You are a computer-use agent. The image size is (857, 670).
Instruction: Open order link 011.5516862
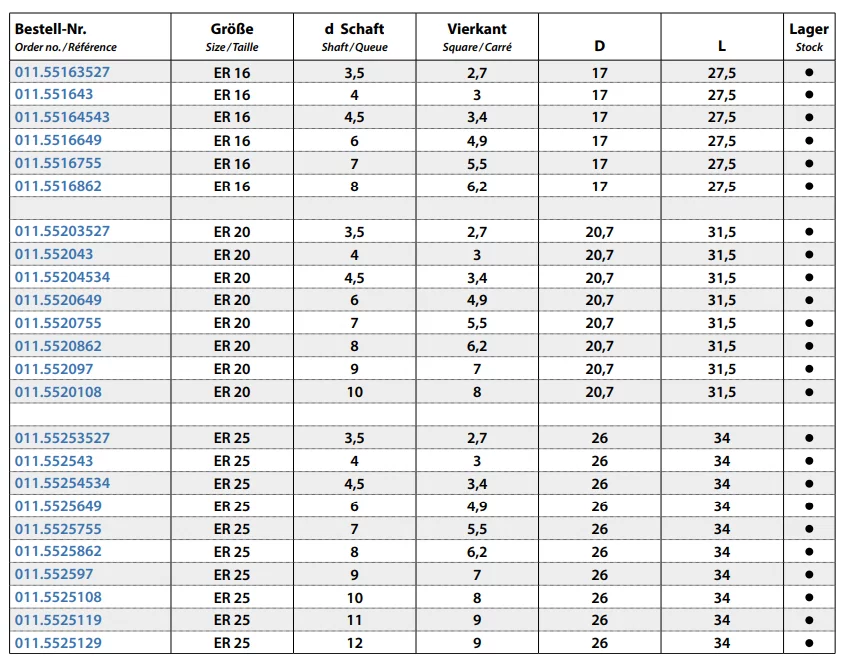[58, 186]
